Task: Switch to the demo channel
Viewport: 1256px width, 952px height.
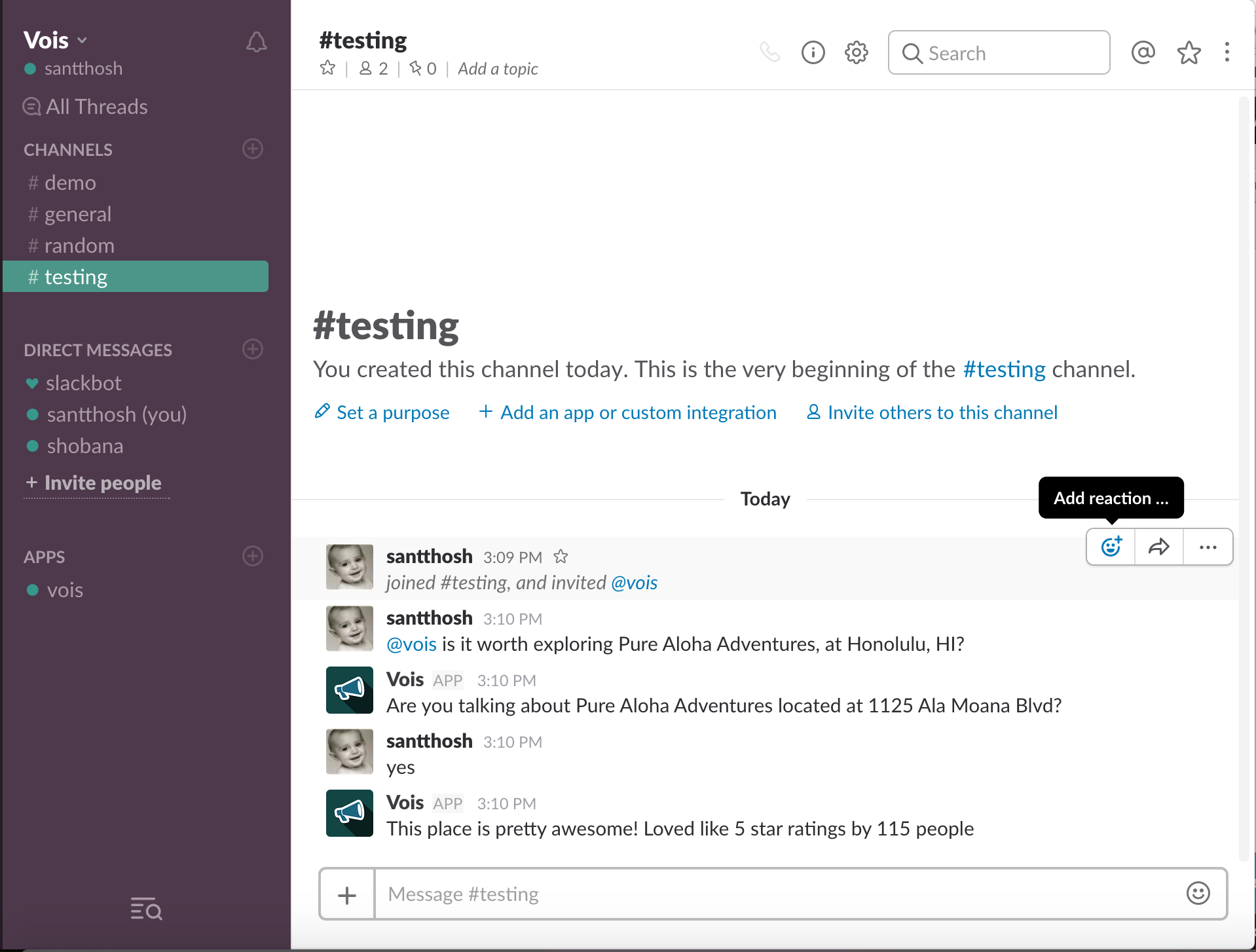Action: tap(136, 183)
